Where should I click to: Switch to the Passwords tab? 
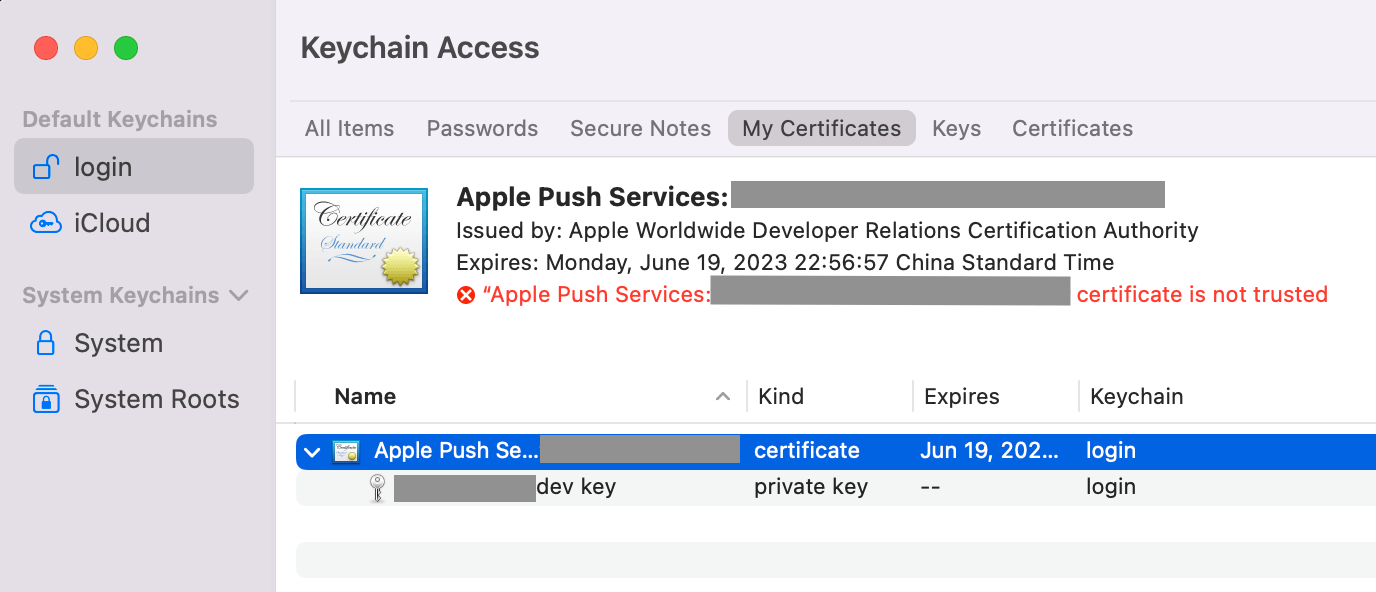tap(482, 128)
